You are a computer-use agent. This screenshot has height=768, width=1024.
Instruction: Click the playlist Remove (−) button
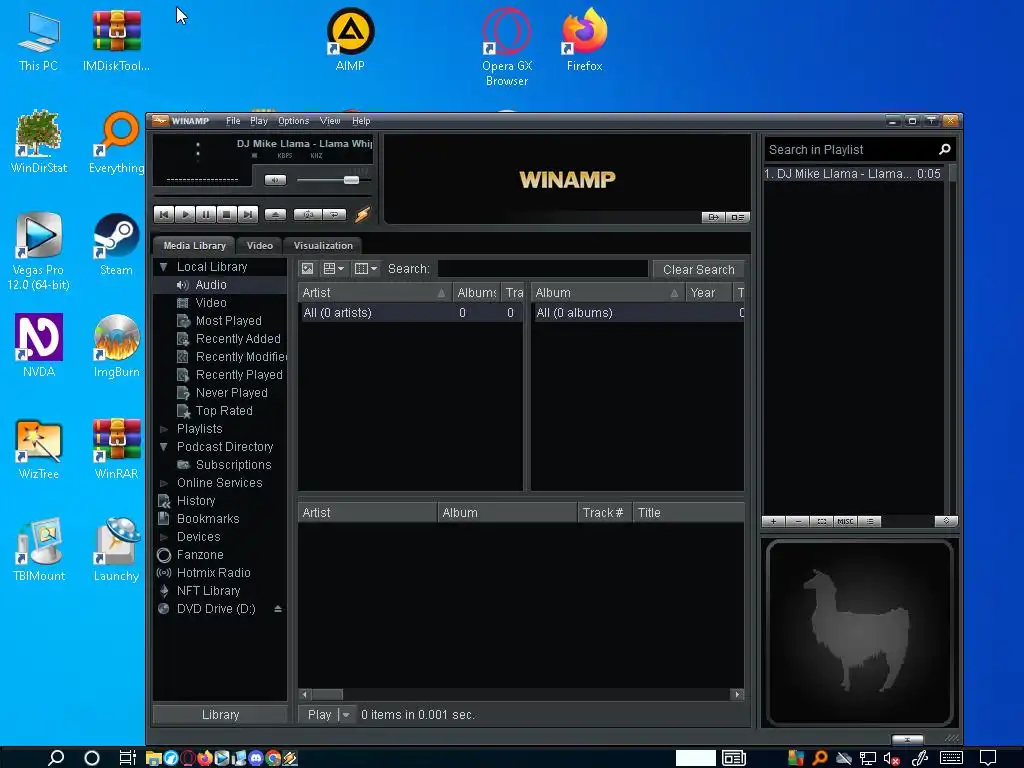pos(797,521)
